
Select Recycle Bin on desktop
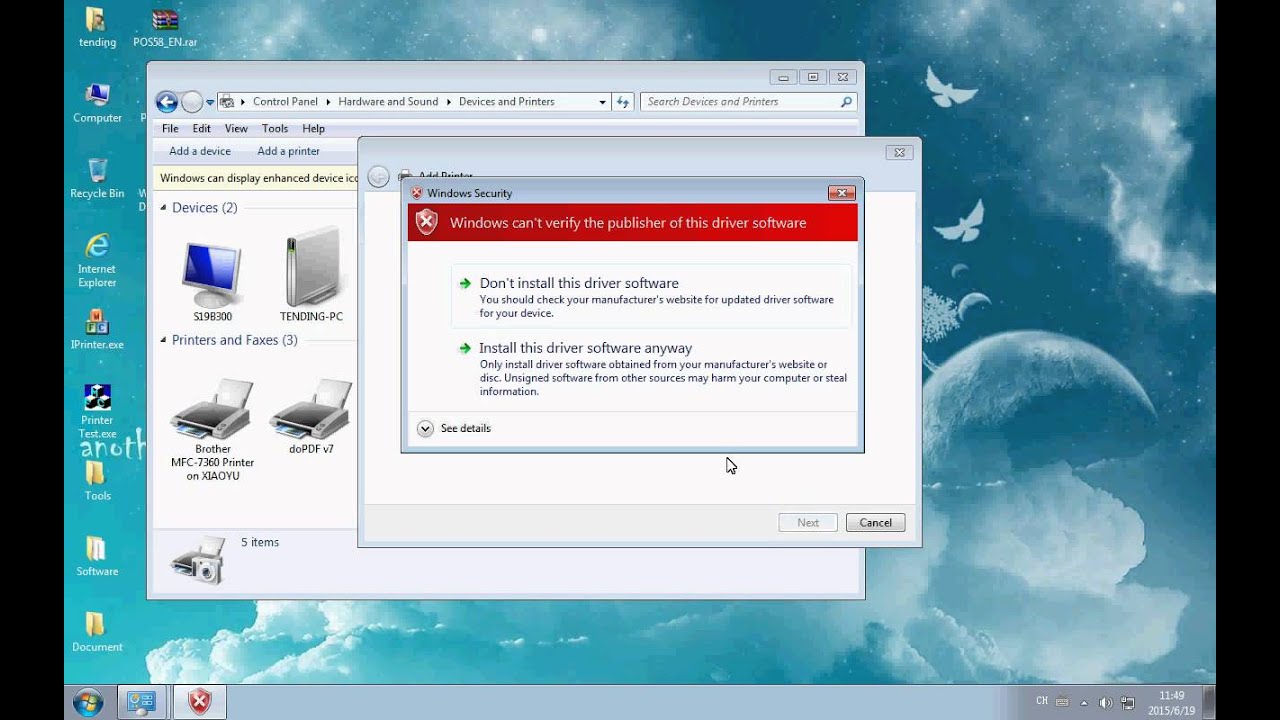pyautogui.click(x=97, y=178)
